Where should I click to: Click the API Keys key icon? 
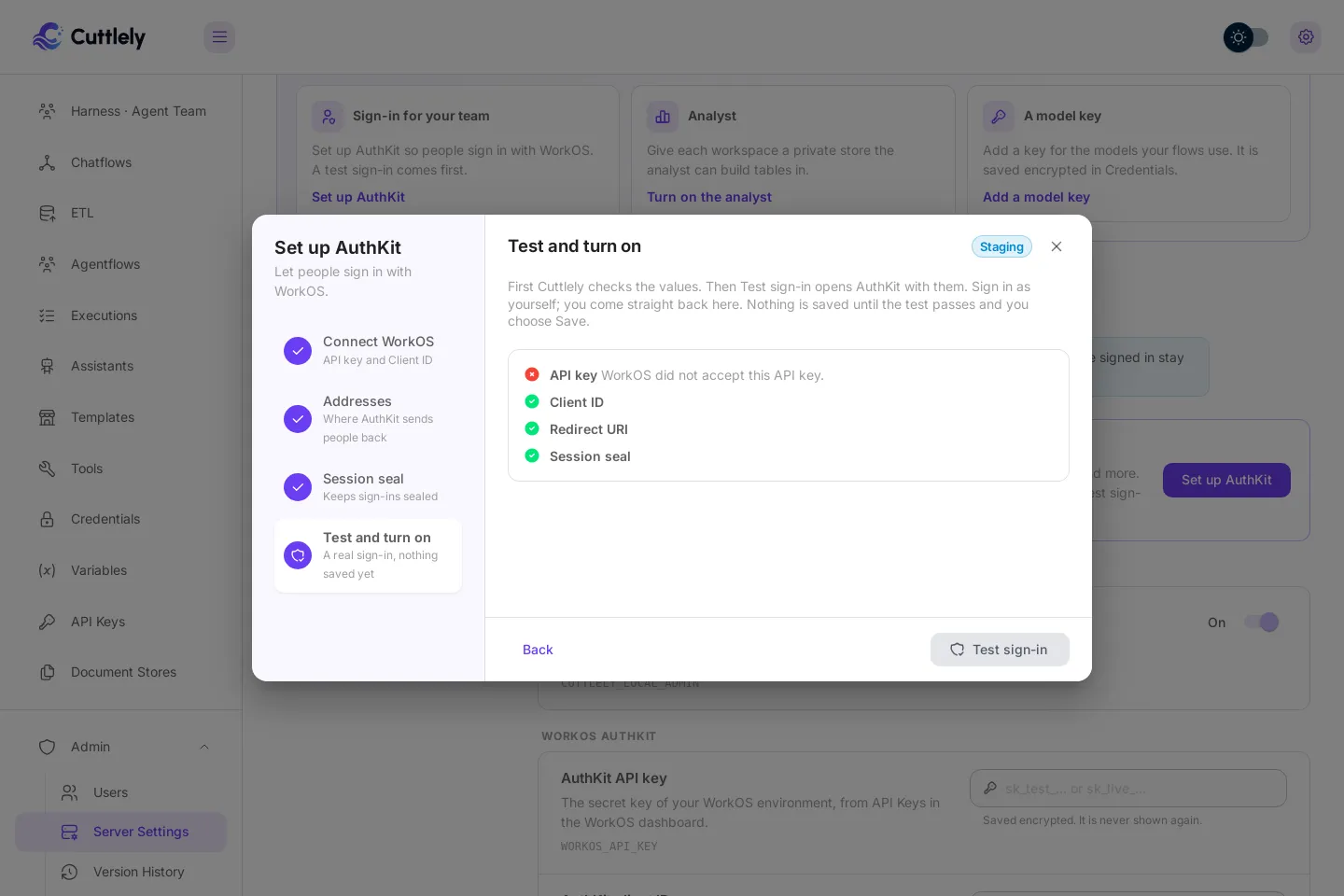pos(47,622)
